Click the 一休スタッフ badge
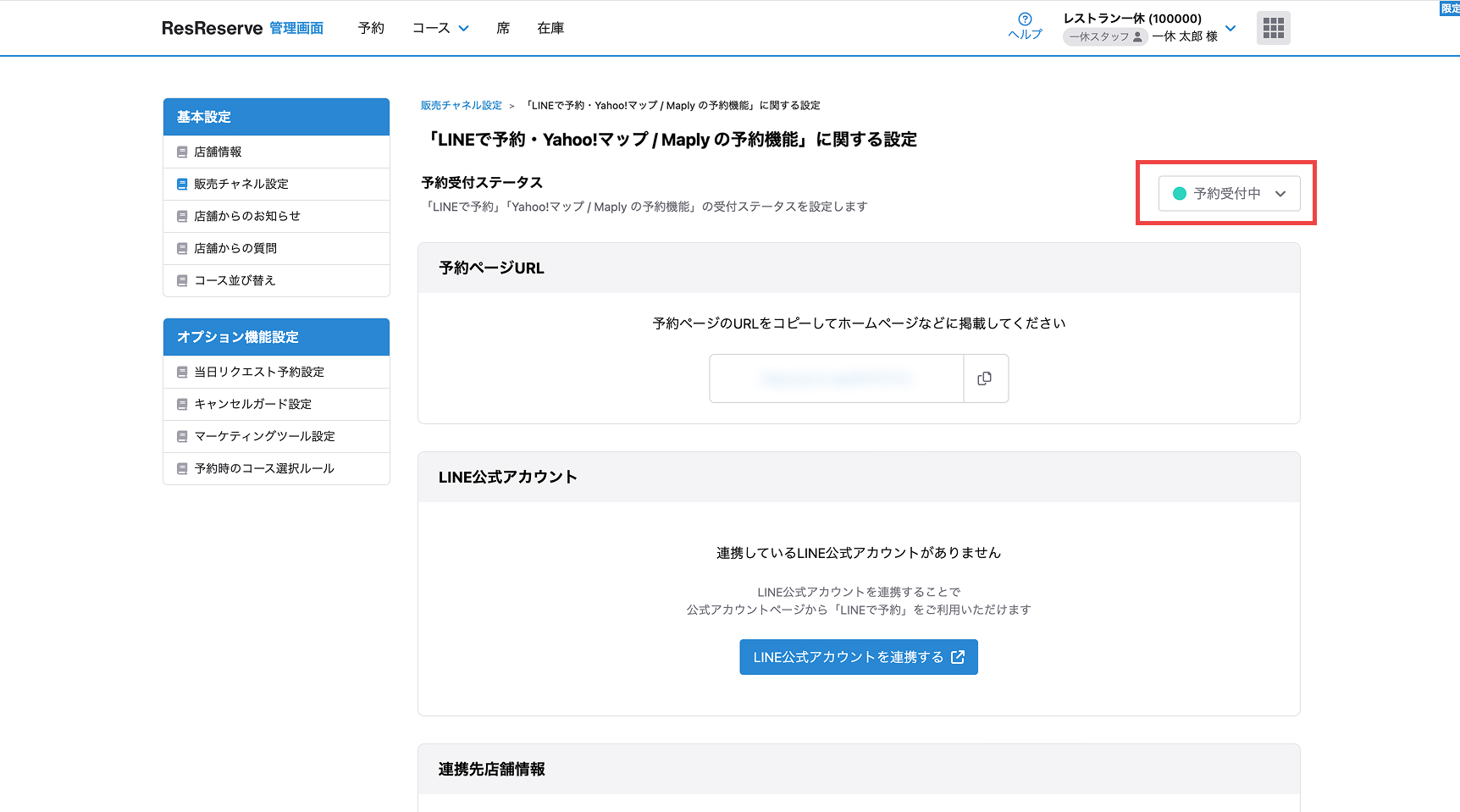The image size is (1460, 812). (1105, 37)
